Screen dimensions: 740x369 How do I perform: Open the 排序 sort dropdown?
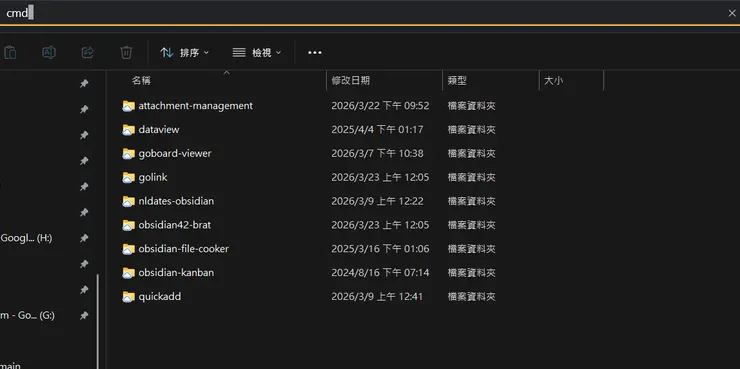185,53
